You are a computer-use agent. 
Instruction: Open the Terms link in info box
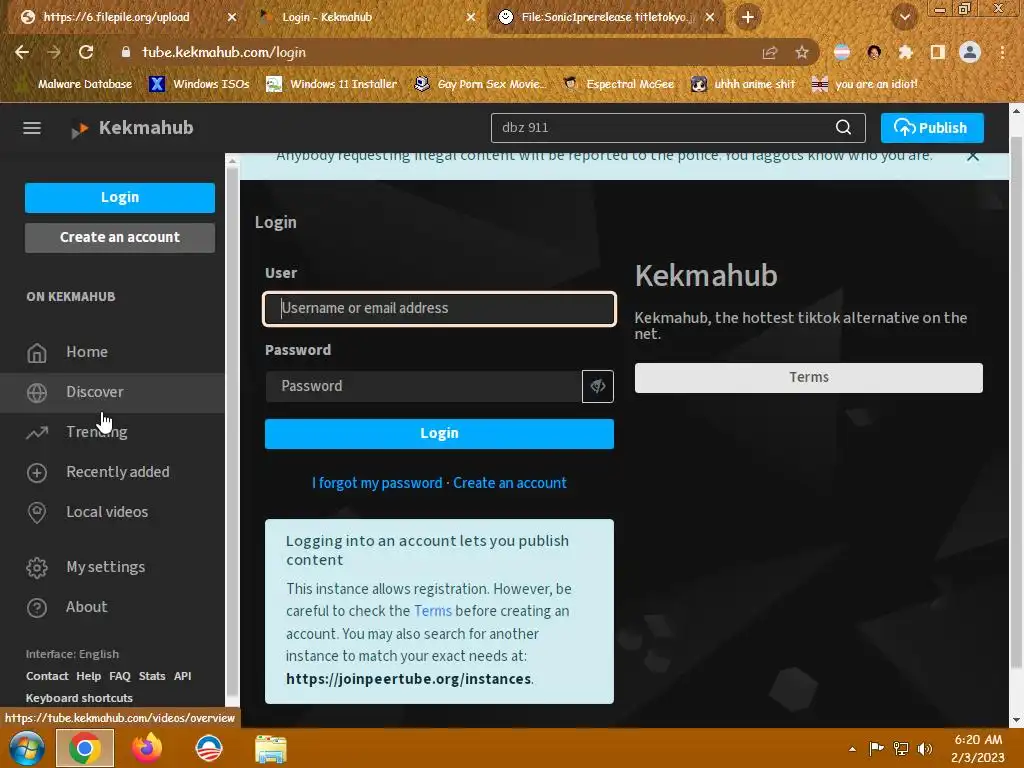pos(432,611)
